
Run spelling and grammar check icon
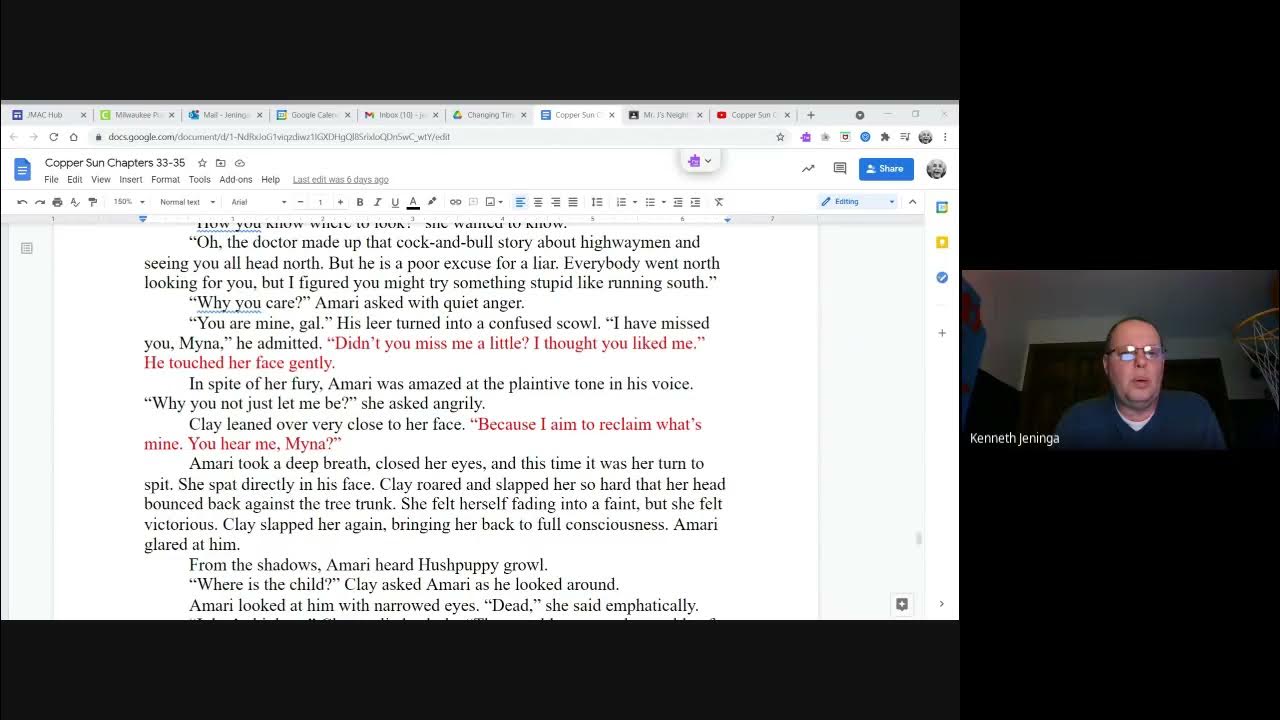point(75,202)
